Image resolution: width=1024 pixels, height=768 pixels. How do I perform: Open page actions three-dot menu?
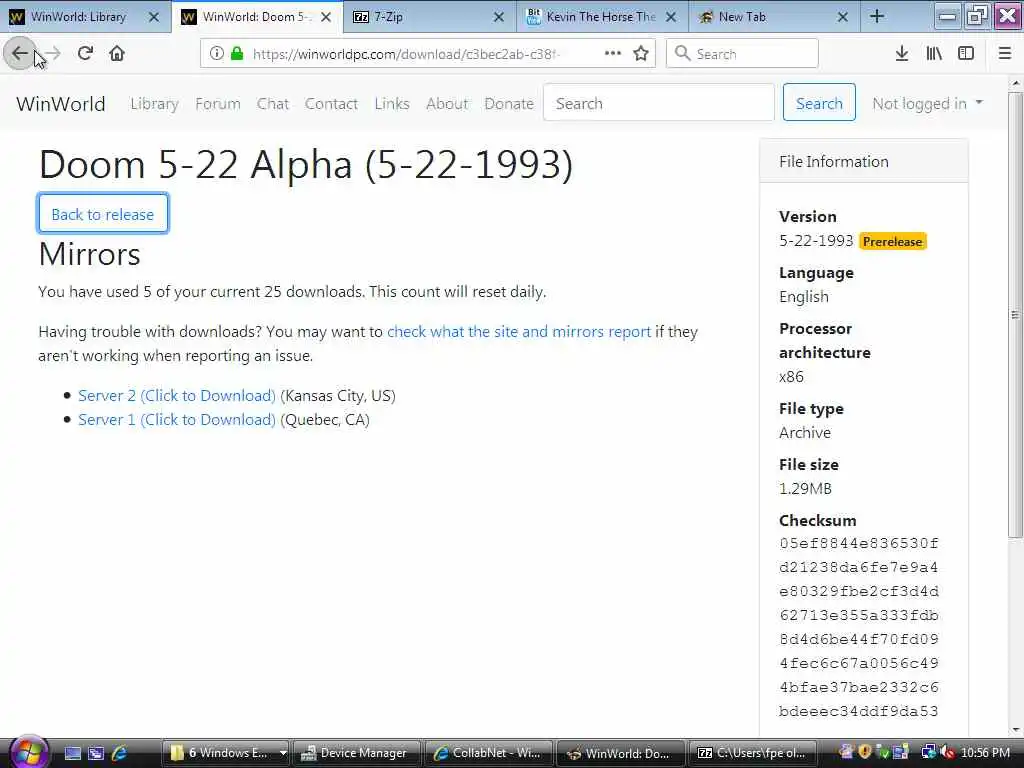[x=613, y=54]
